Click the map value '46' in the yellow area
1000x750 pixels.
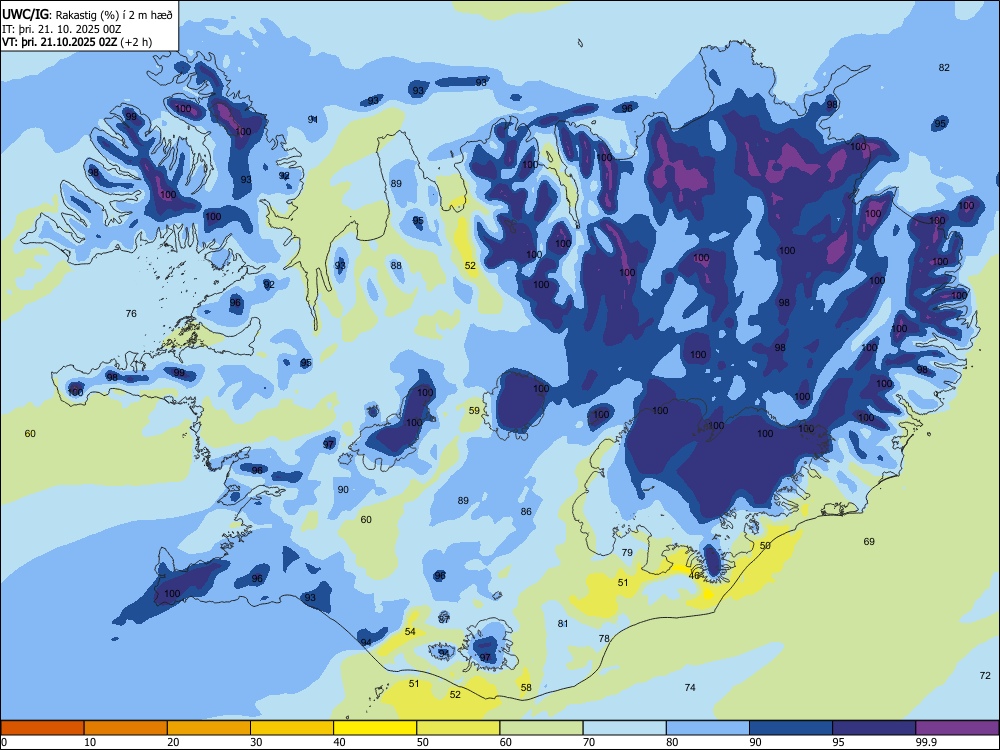pos(695,576)
